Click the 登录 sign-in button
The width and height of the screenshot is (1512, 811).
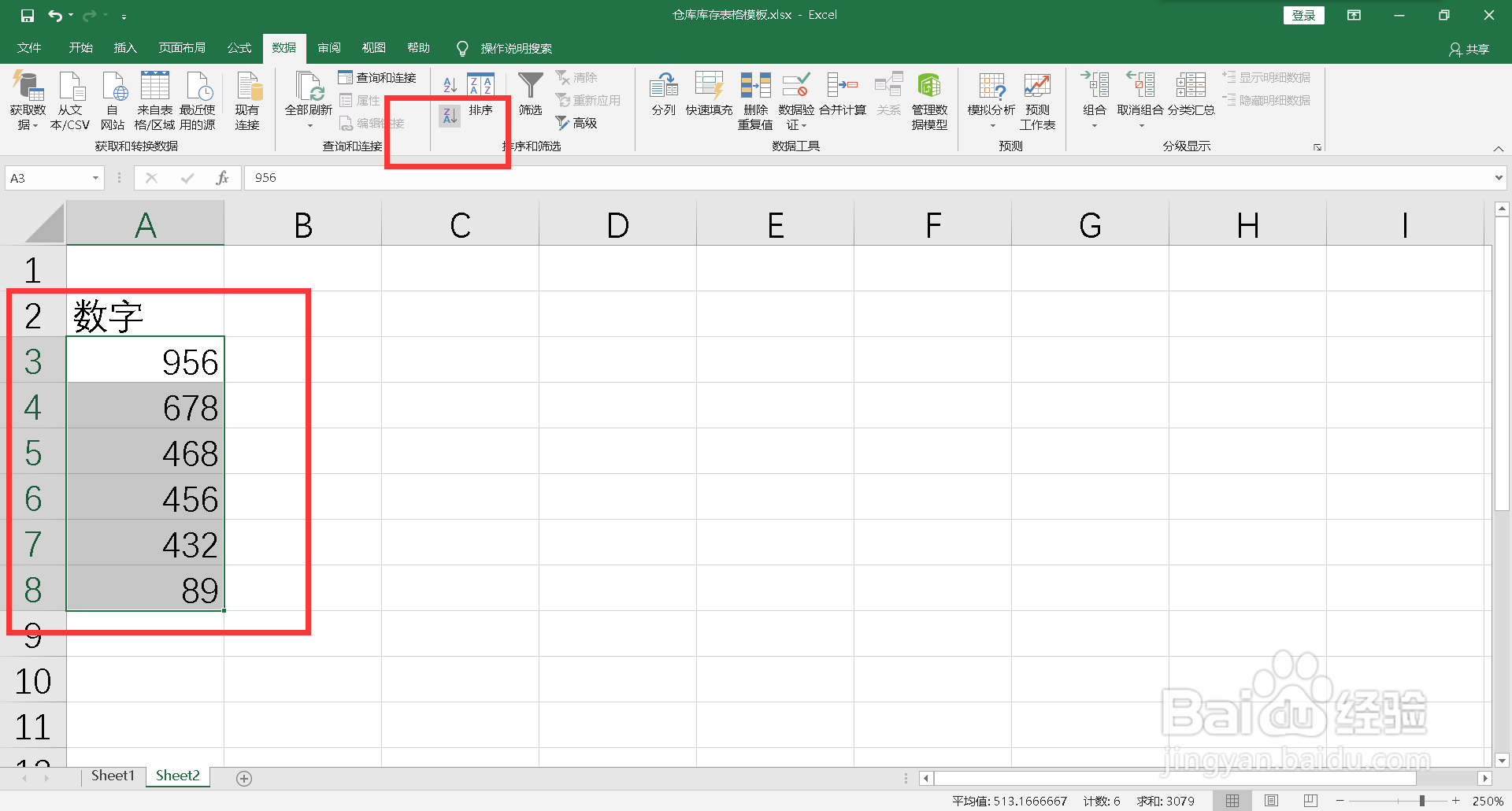click(x=1303, y=15)
